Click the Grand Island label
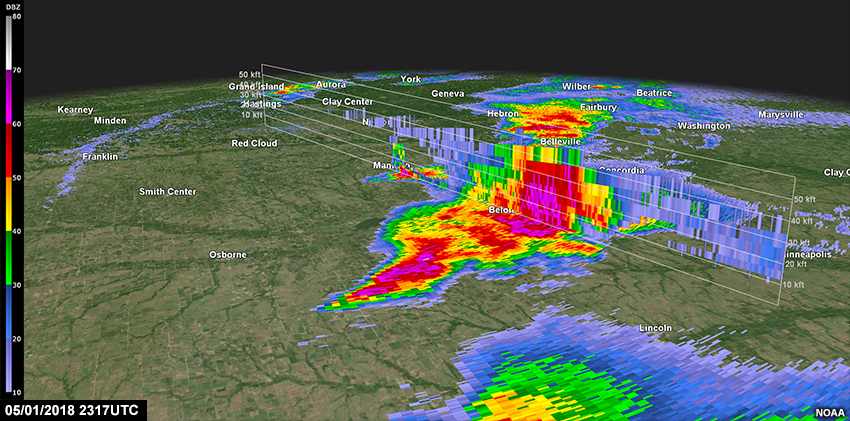This screenshot has height=421, width=850. point(256,87)
